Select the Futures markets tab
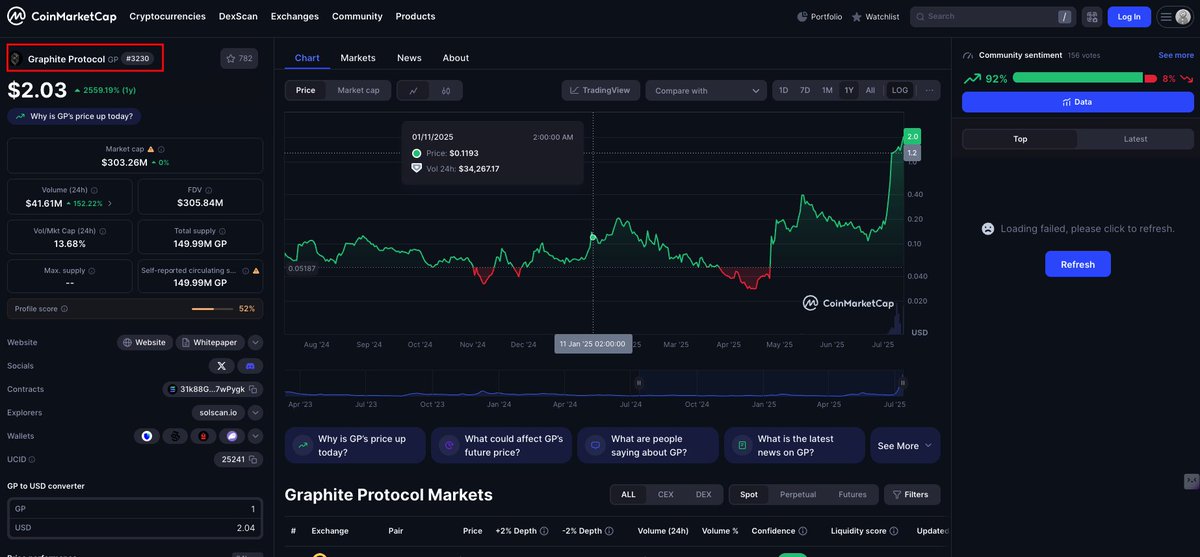The height and width of the screenshot is (557, 1200). click(853, 494)
